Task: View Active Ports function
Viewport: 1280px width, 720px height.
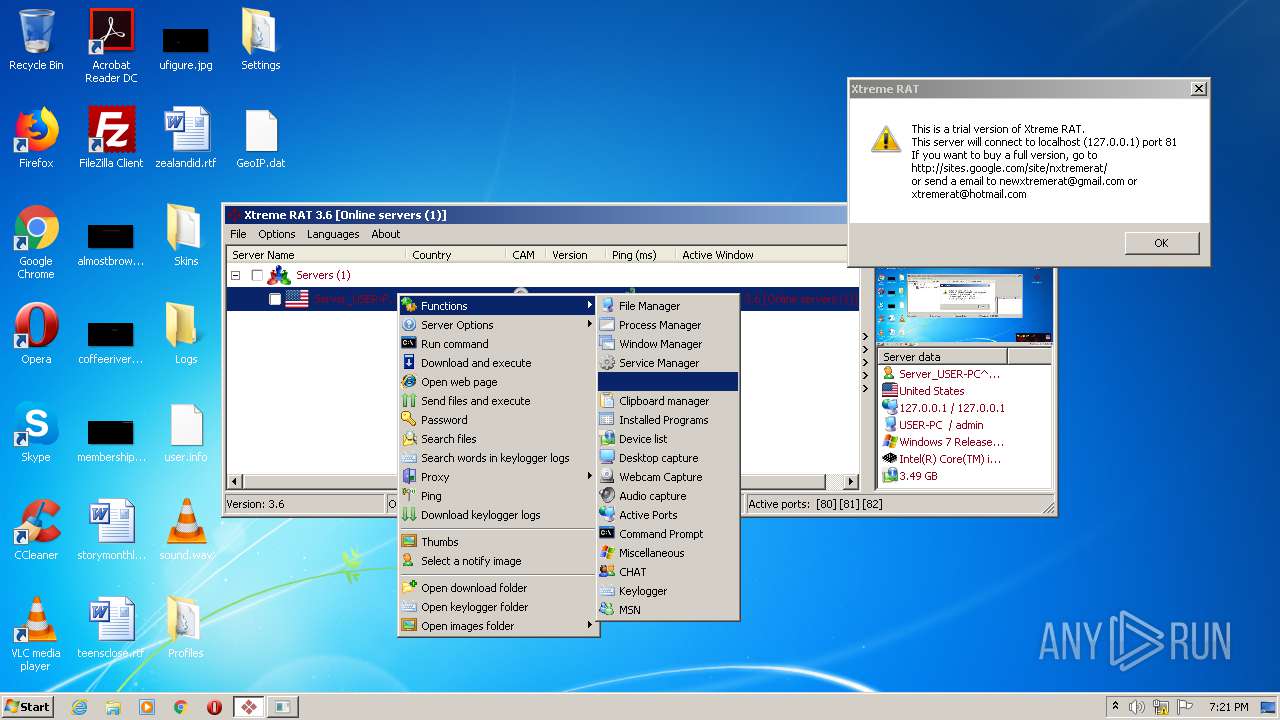Action: [667, 515]
